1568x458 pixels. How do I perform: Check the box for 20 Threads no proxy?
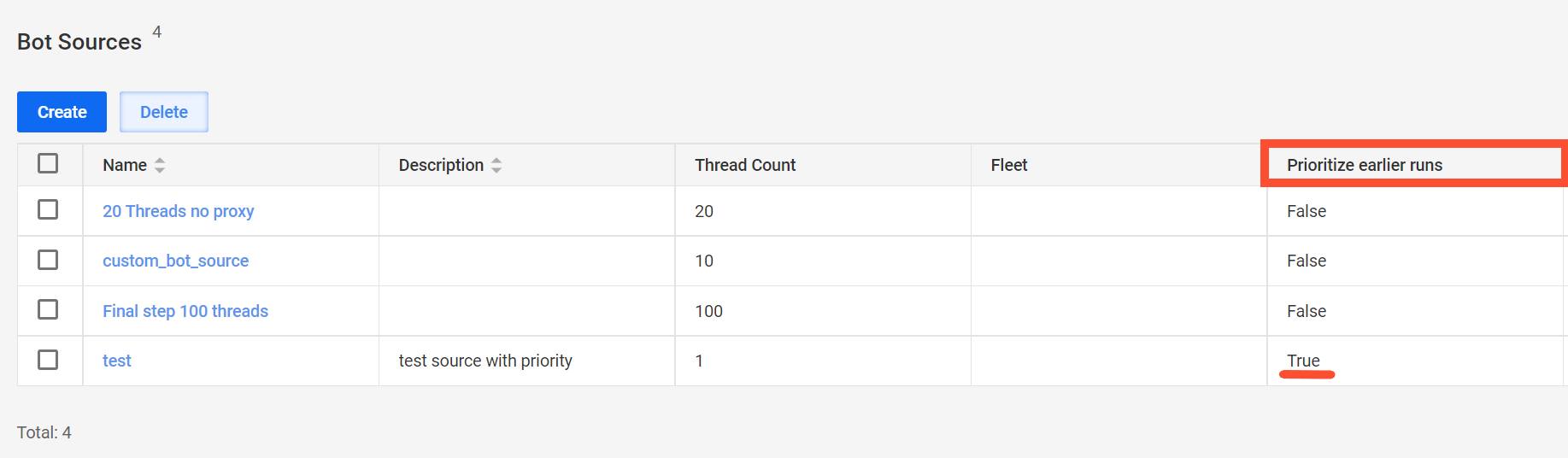click(x=48, y=209)
